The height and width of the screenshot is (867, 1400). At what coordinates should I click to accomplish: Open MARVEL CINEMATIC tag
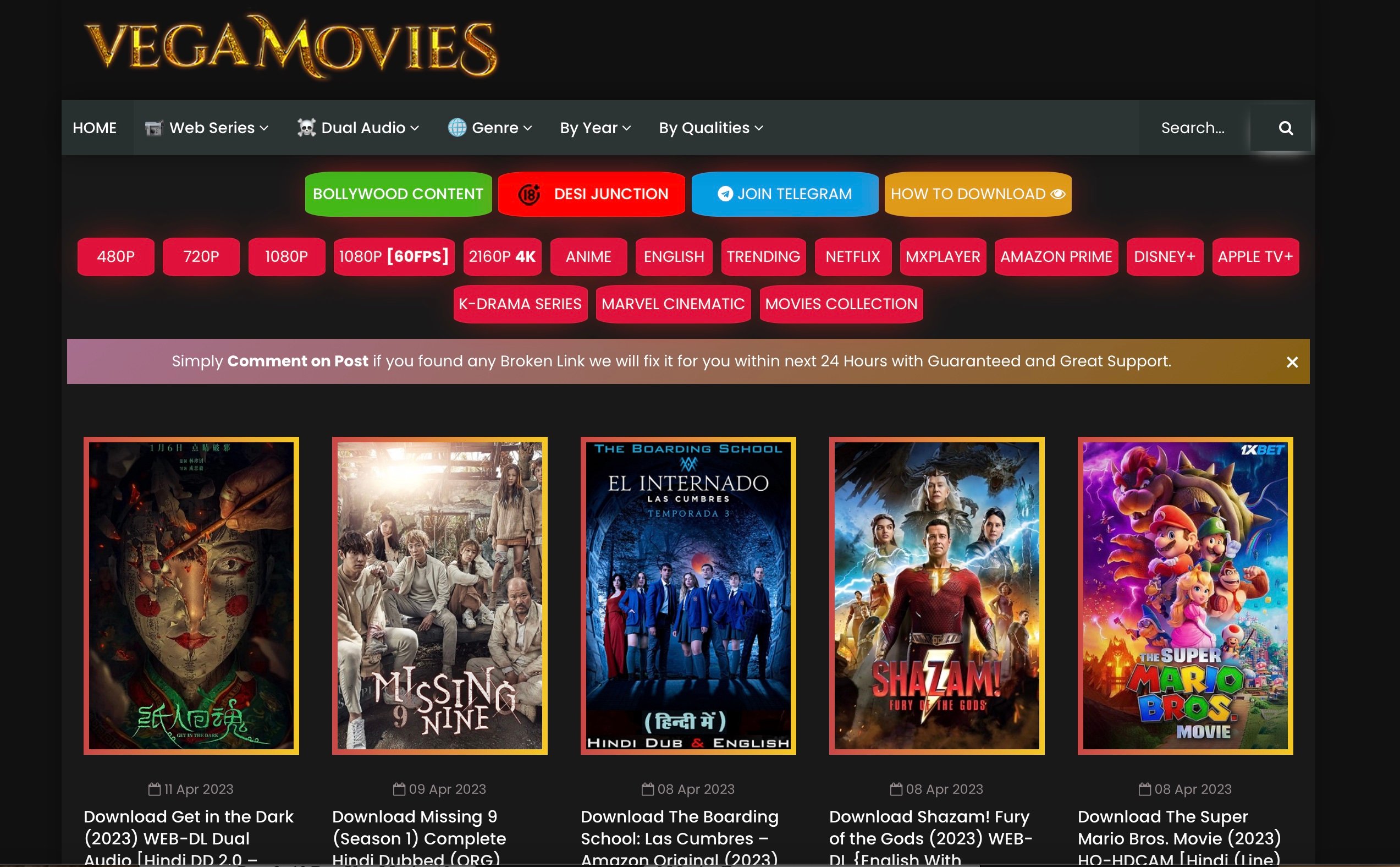674,304
